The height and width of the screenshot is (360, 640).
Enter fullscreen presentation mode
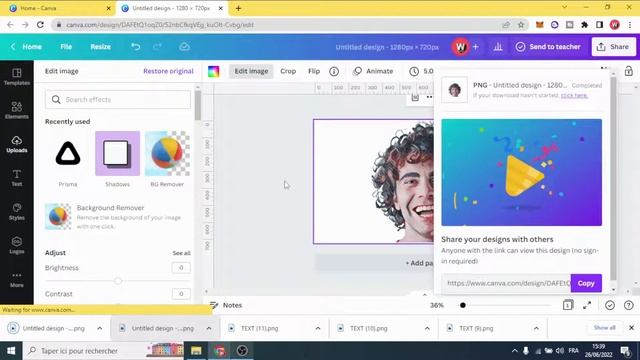[587, 305]
